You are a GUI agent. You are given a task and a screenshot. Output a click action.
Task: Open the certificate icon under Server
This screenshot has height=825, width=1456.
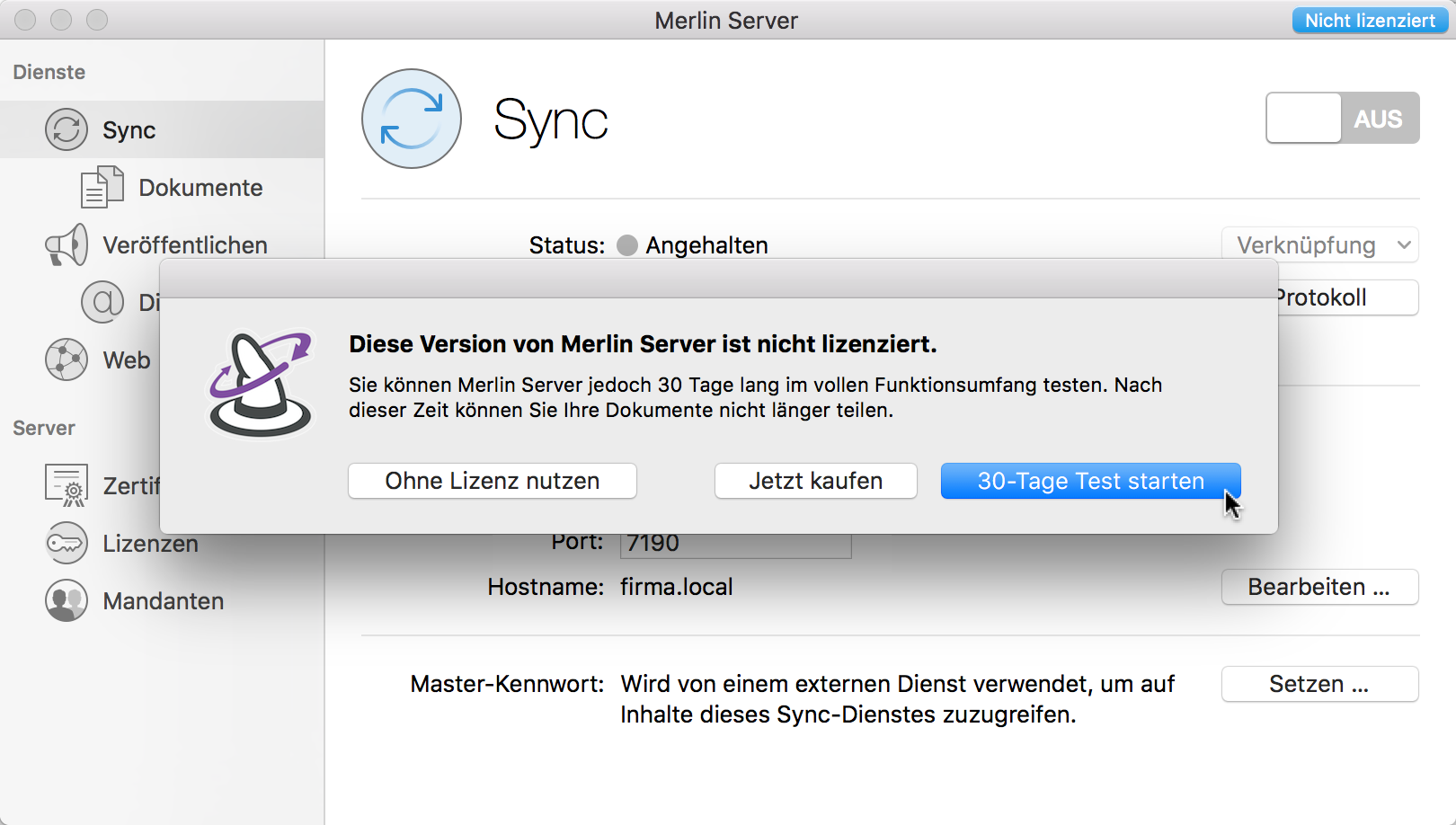point(67,485)
